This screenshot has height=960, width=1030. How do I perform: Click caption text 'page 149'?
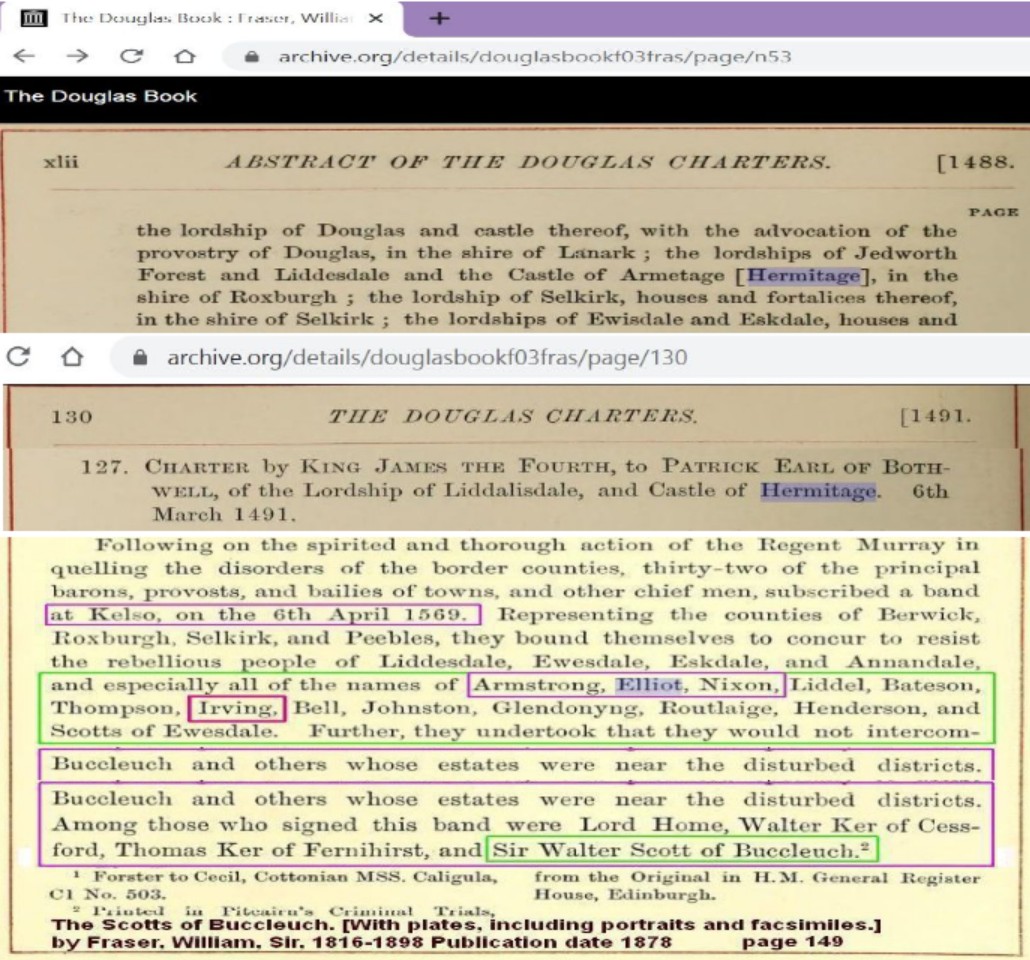[792, 942]
